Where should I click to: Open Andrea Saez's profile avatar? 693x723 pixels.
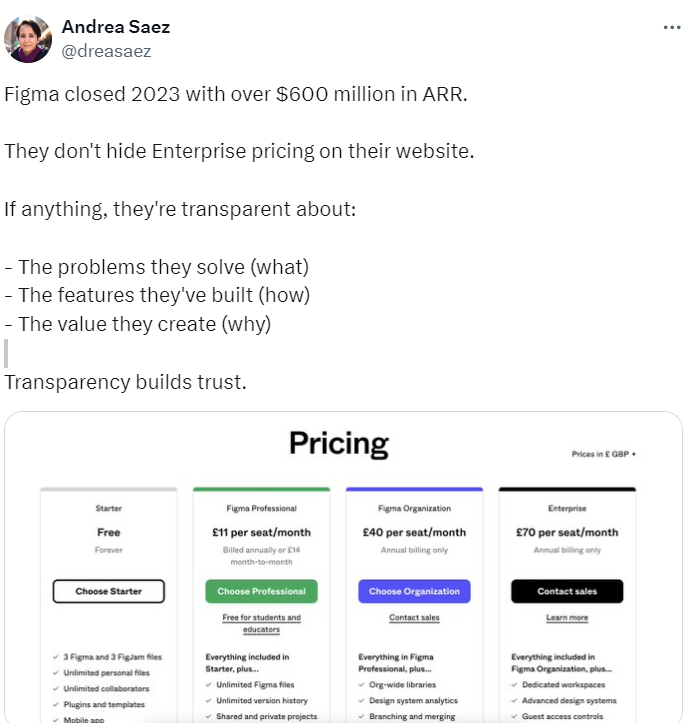pos(28,39)
